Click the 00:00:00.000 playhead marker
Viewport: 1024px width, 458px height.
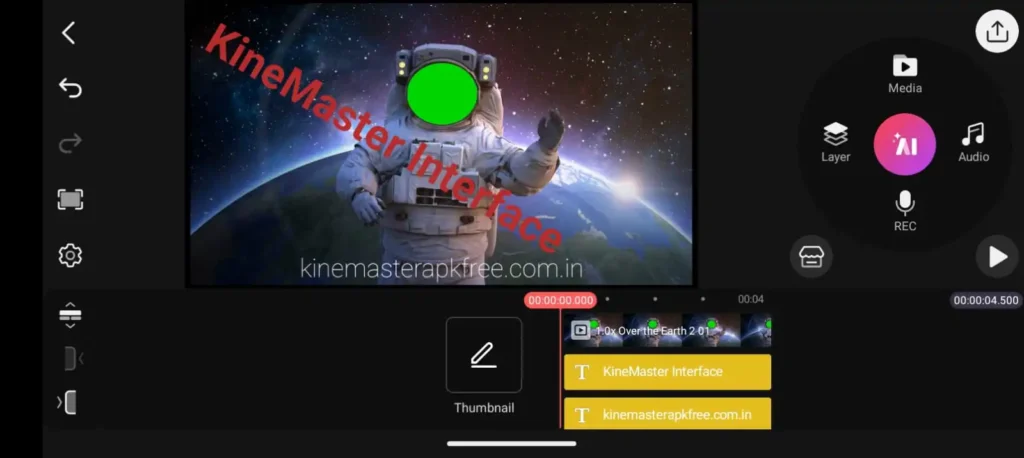[560, 301]
